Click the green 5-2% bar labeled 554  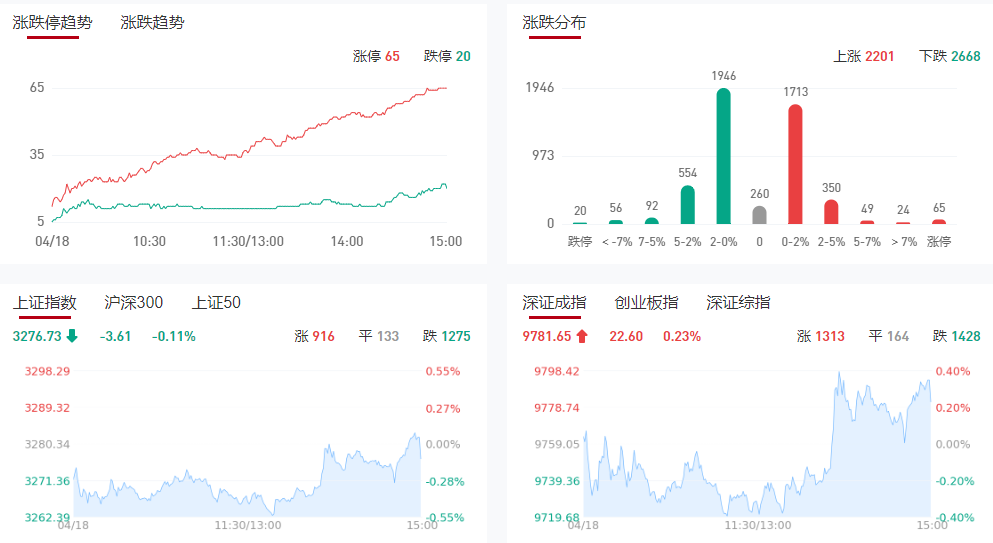click(688, 204)
